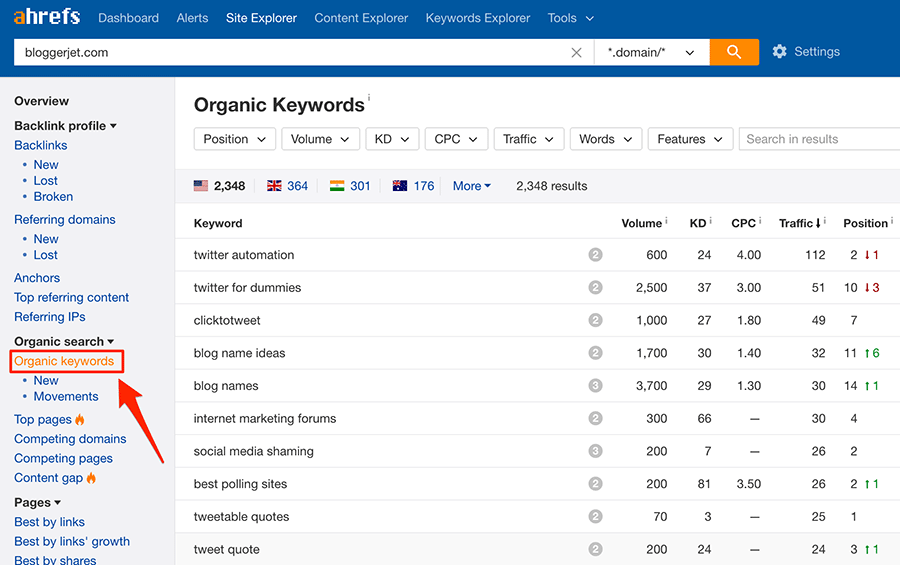900x565 pixels.
Task: Open the *.domain/* mode dropdown
Action: (651, 53)
